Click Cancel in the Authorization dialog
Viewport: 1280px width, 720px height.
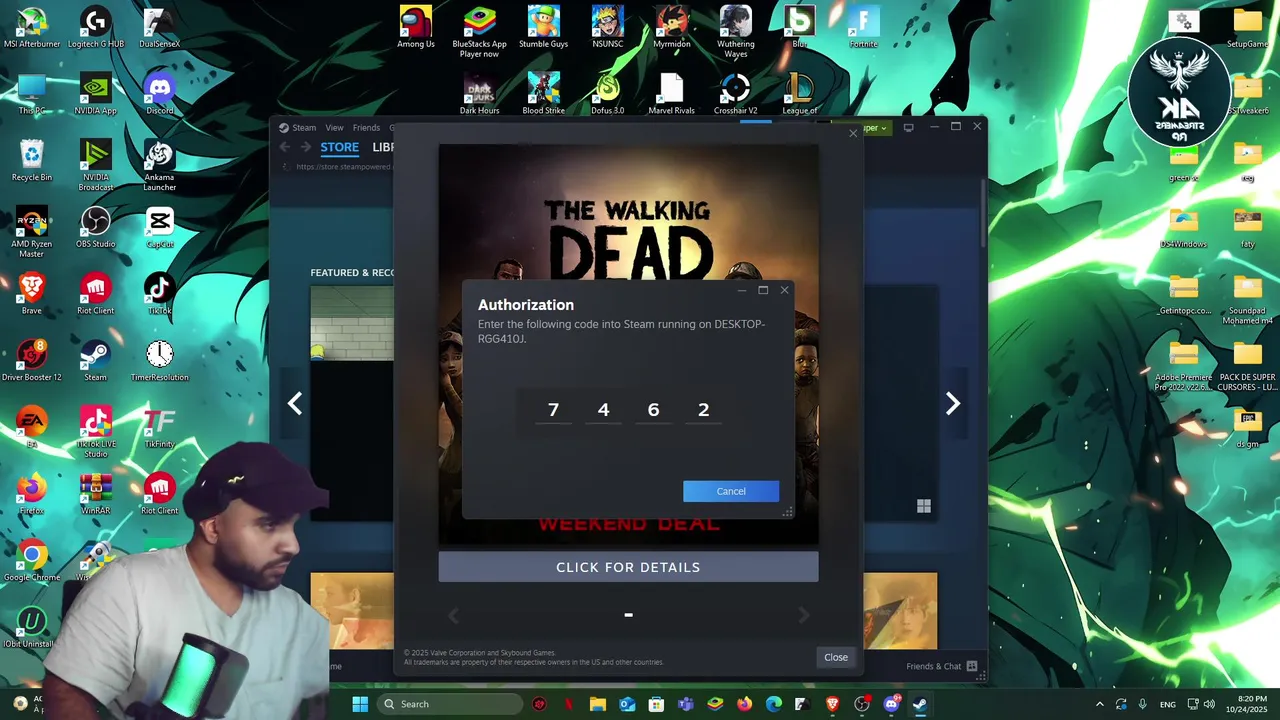click(x=731, y=491)
